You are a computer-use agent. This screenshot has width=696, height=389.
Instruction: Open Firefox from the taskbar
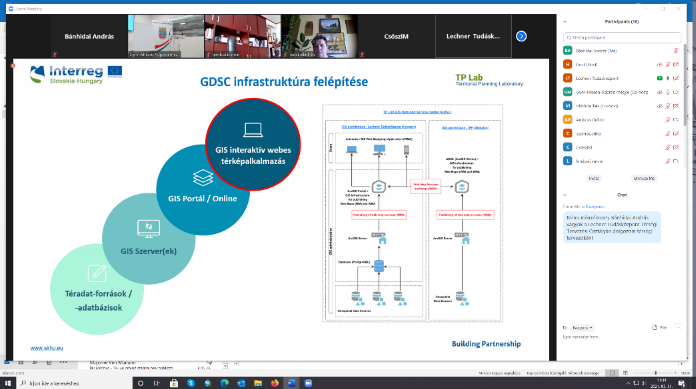tap(275, 383)
